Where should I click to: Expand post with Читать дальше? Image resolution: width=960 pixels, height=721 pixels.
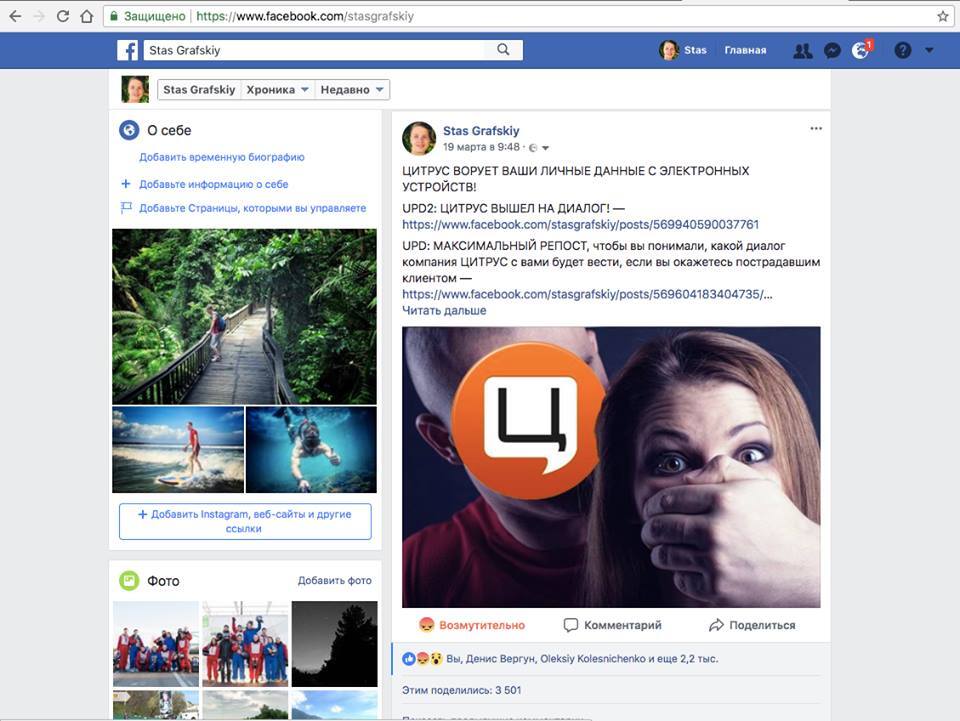coord(444,310)
